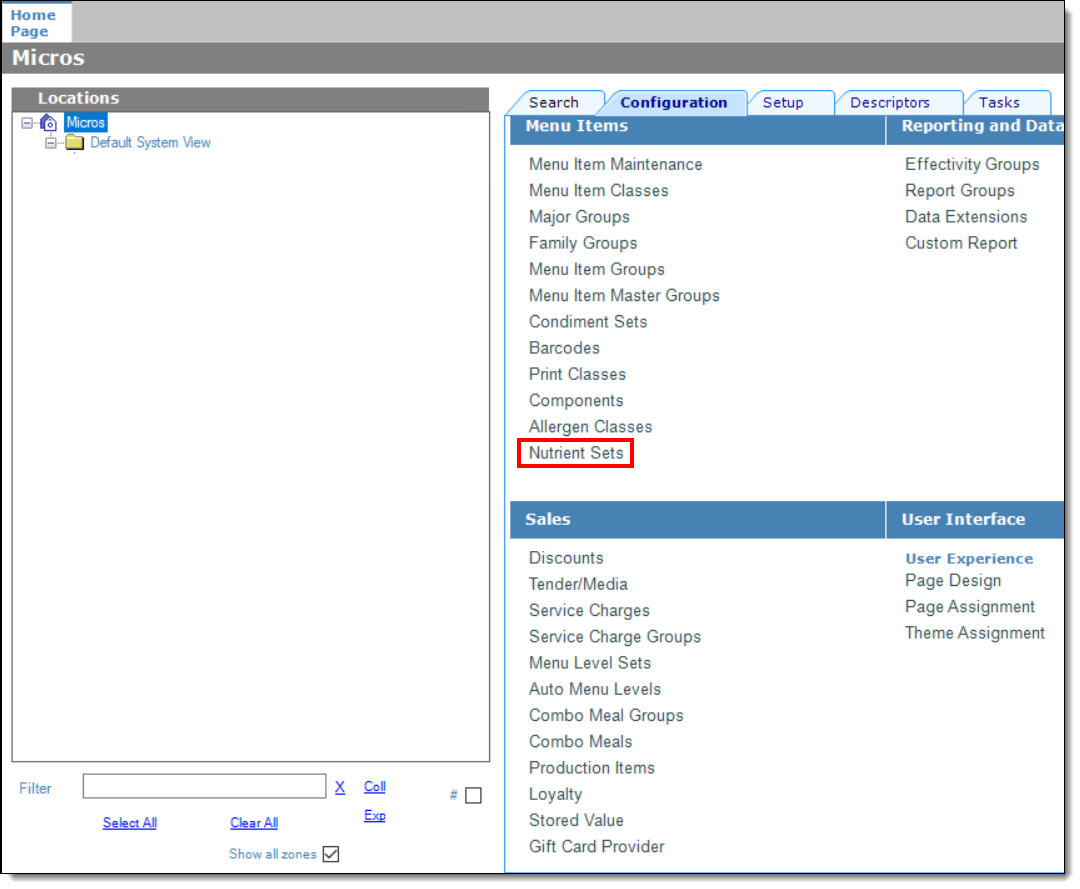
Task: Open Discounts module
Action: pos(566,558)
